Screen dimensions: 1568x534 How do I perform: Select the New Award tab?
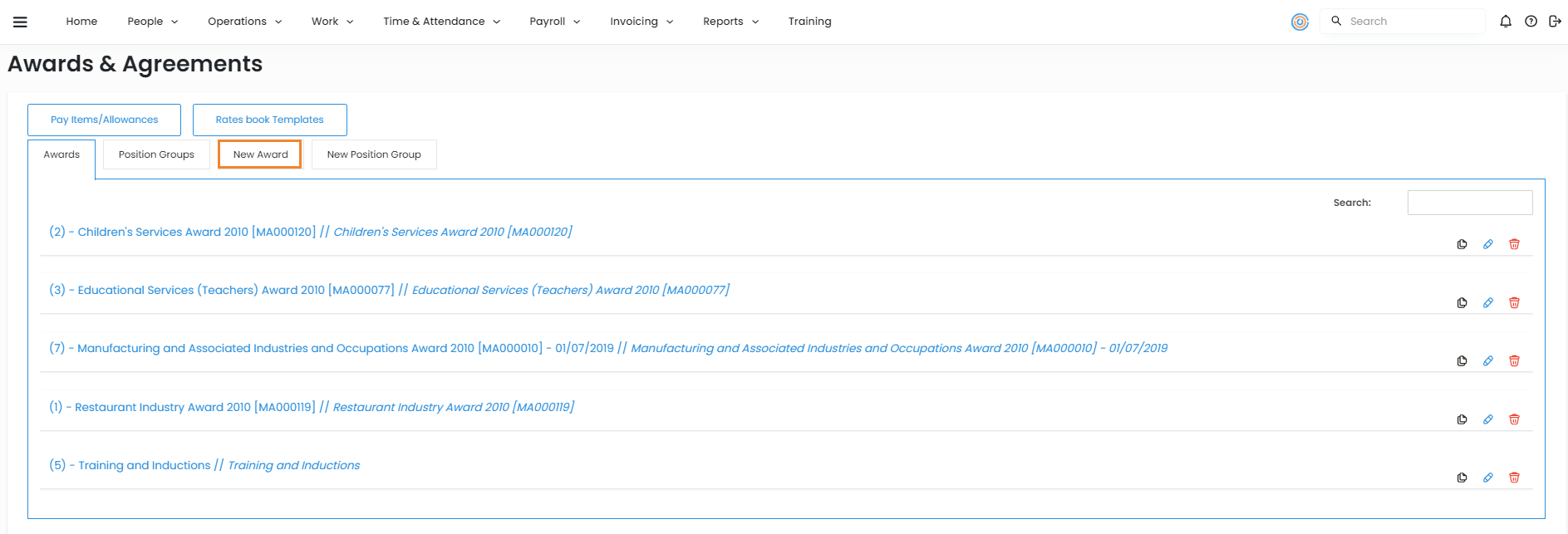[260, 154]
